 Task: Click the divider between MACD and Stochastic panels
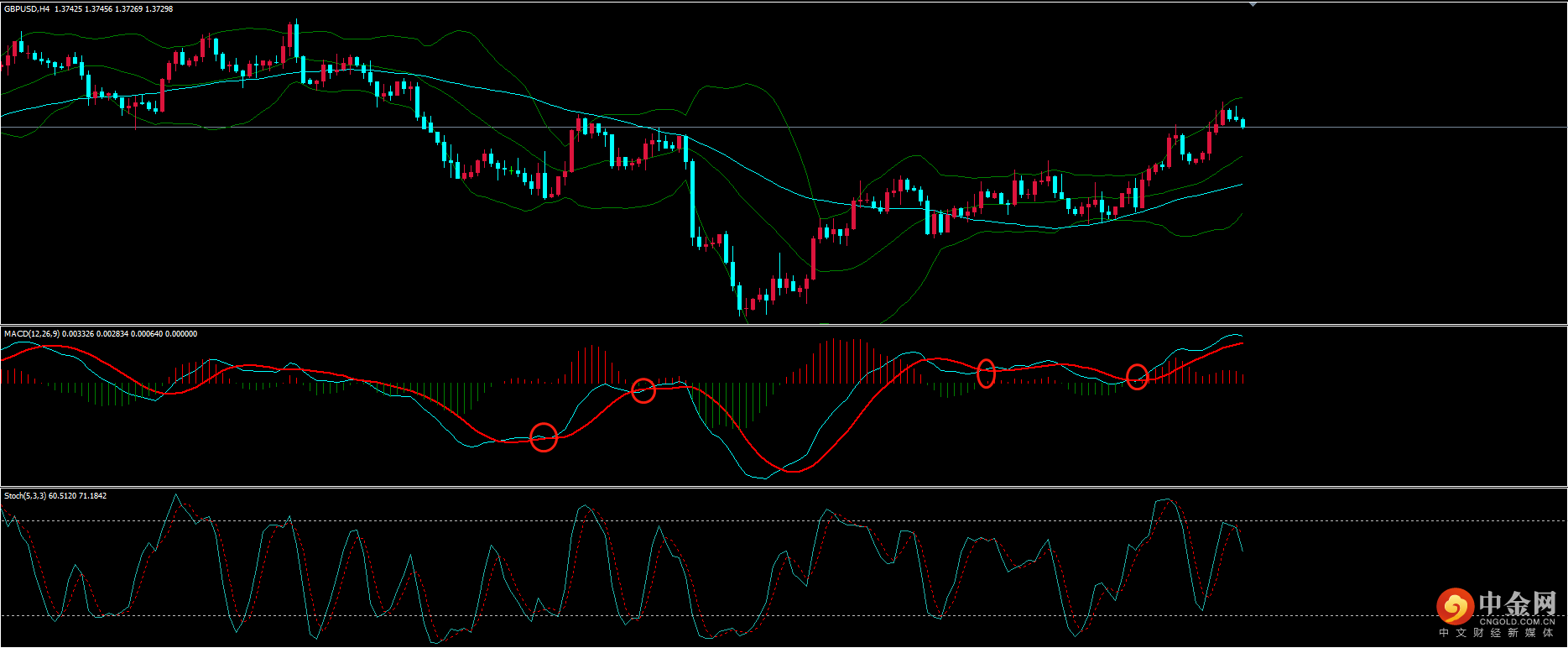tap(784, 488)
